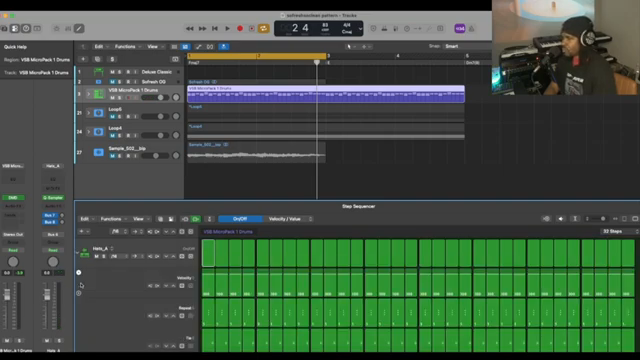Click the Sample_502 track icon
The width and height of the screenshot is (640, 360).
click(99, 152)
